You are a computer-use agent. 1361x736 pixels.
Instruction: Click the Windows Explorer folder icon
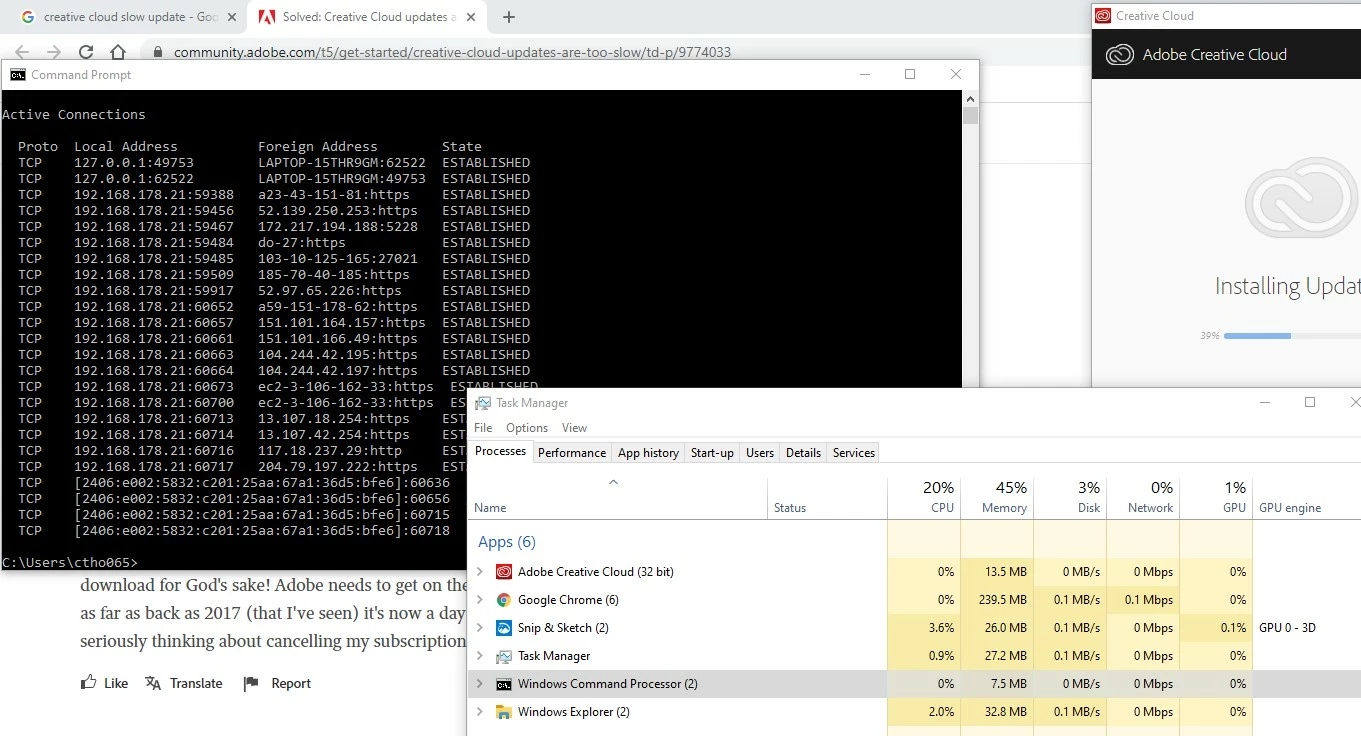pos(504,712)
